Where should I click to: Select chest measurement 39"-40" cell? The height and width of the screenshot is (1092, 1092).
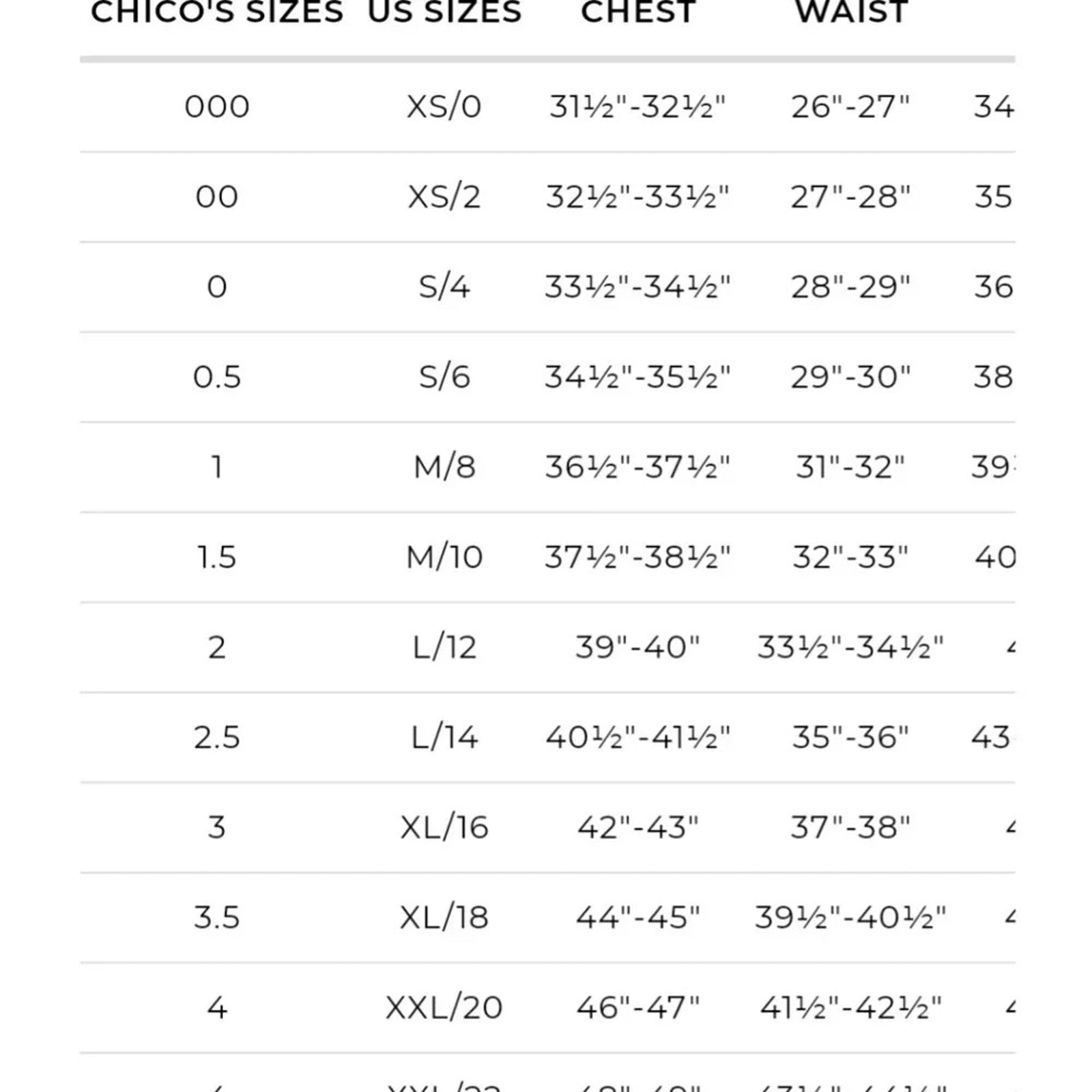pyautogui.click(x=637, y=647)
